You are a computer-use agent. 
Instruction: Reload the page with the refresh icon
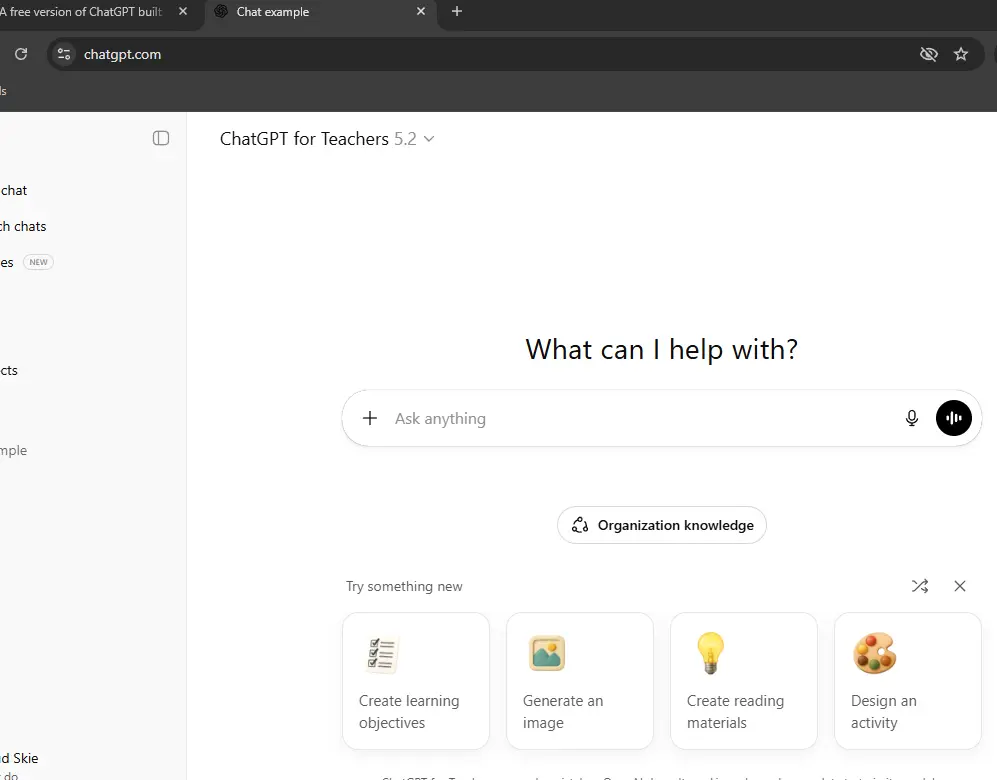21,54
